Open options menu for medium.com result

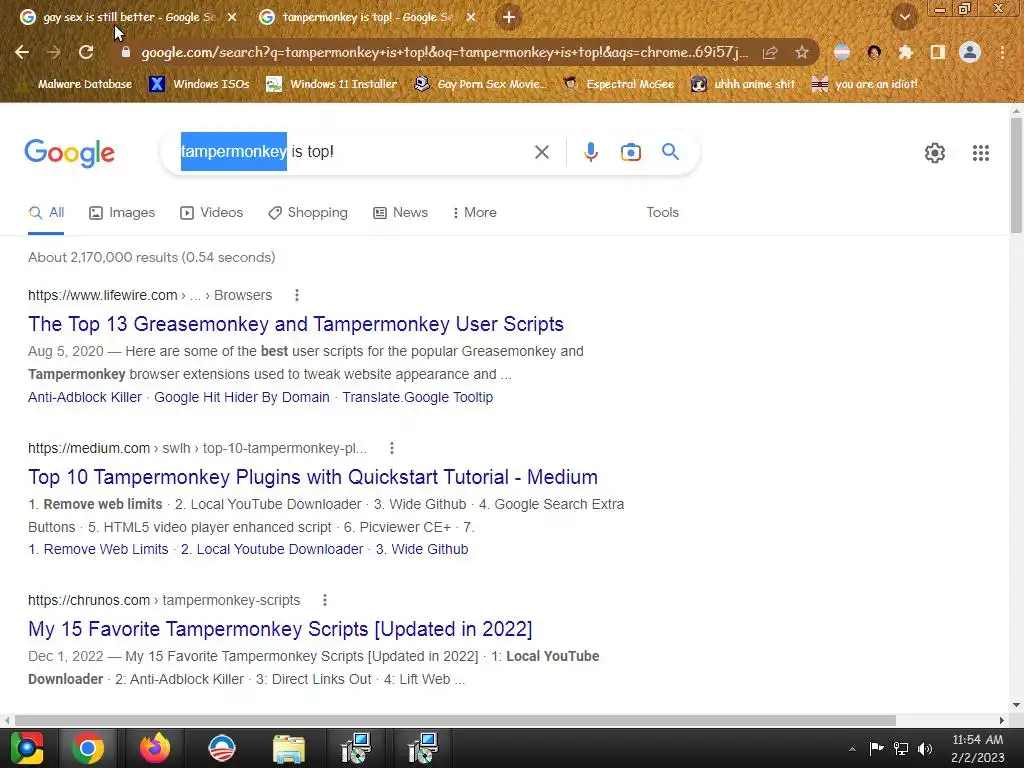[x=391, y=448]
